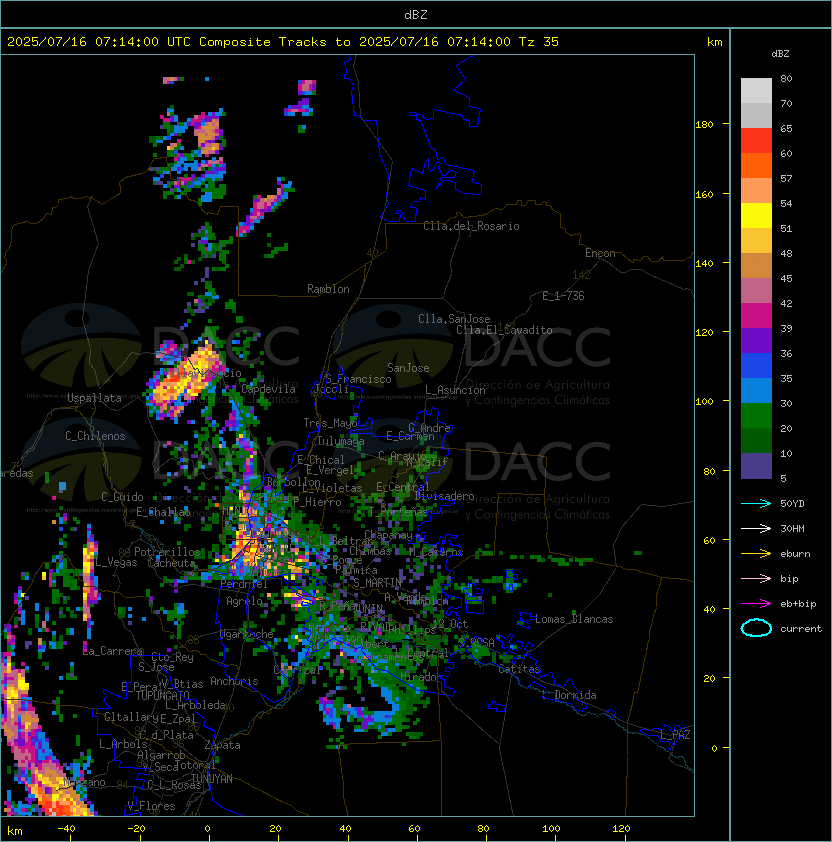Click the Uspallata place label

[x=94, y=398]
